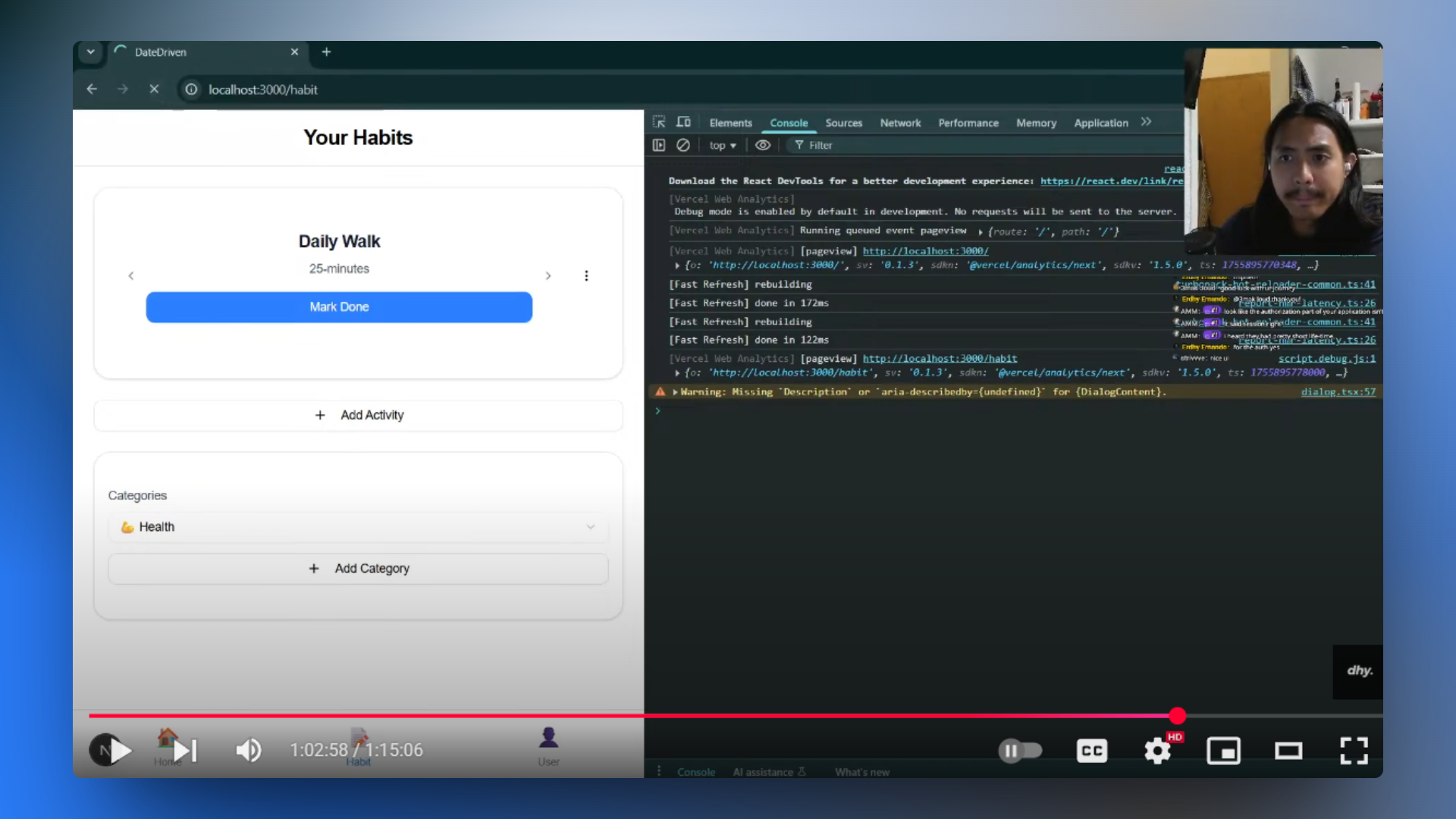Screen dimensions: 1456x819
Task: Click the Add Activity button
Action: coord(358,416)
